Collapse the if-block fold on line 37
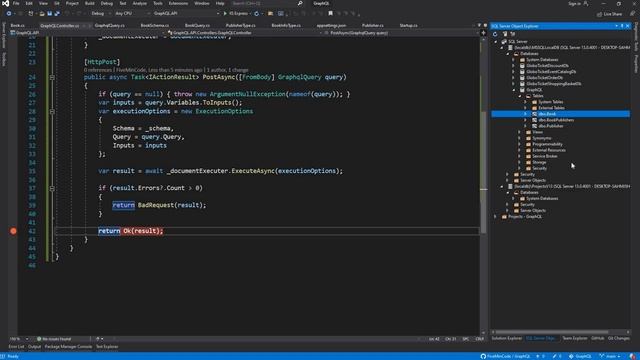Image resolution: width=640 pixels, height=360 pixels. pos(52,188)
